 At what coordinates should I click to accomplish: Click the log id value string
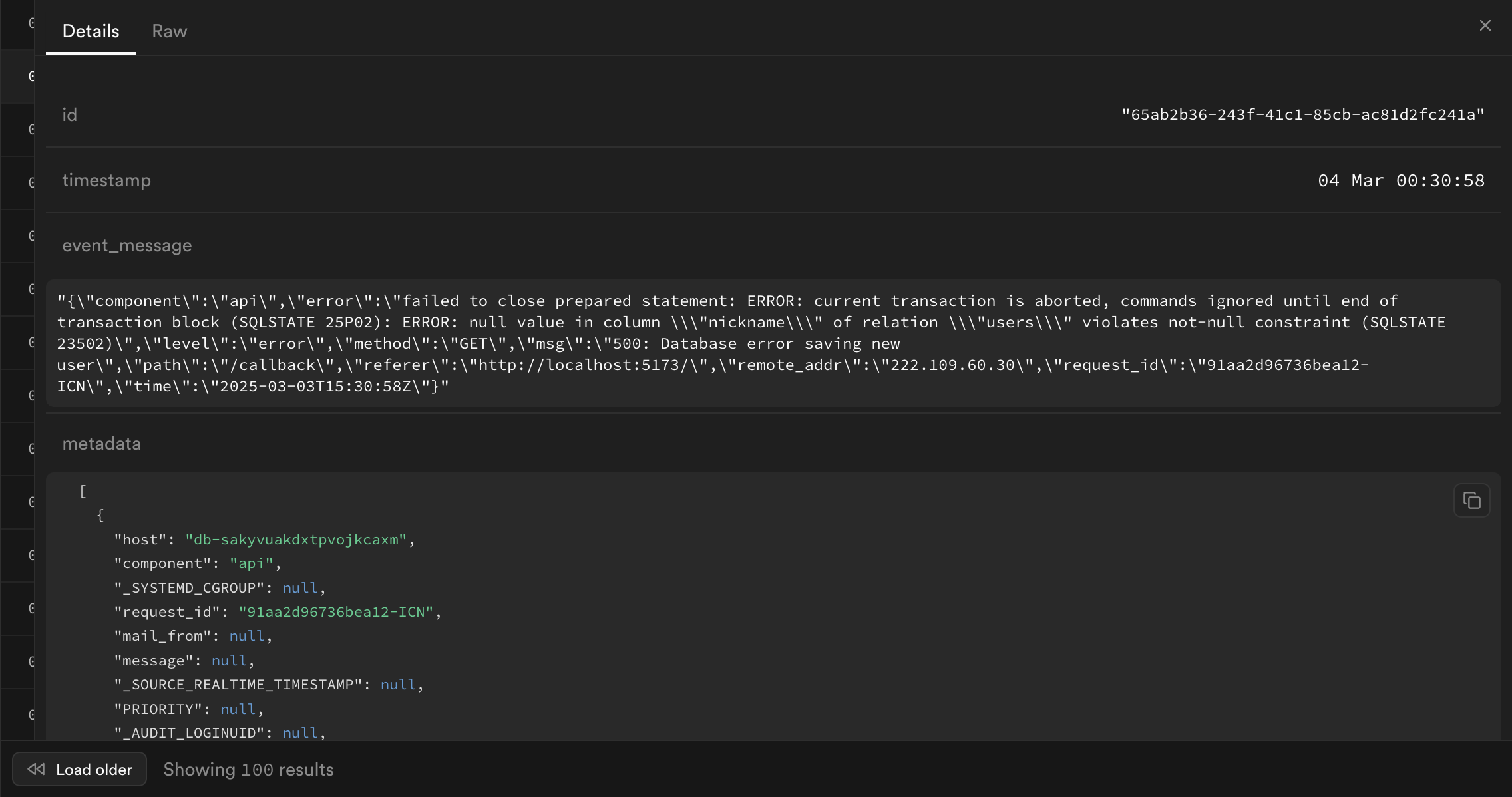pos(1302,114)
